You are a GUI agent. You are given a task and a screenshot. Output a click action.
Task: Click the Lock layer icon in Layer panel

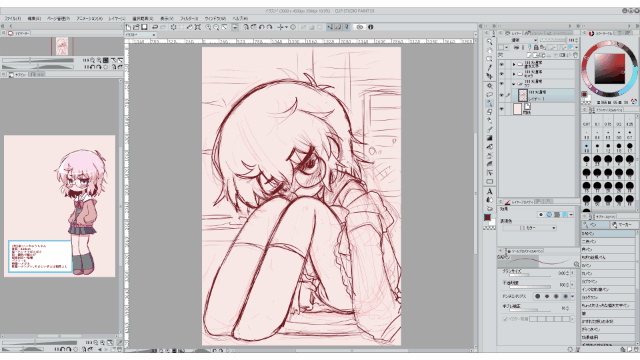[536, 48]
